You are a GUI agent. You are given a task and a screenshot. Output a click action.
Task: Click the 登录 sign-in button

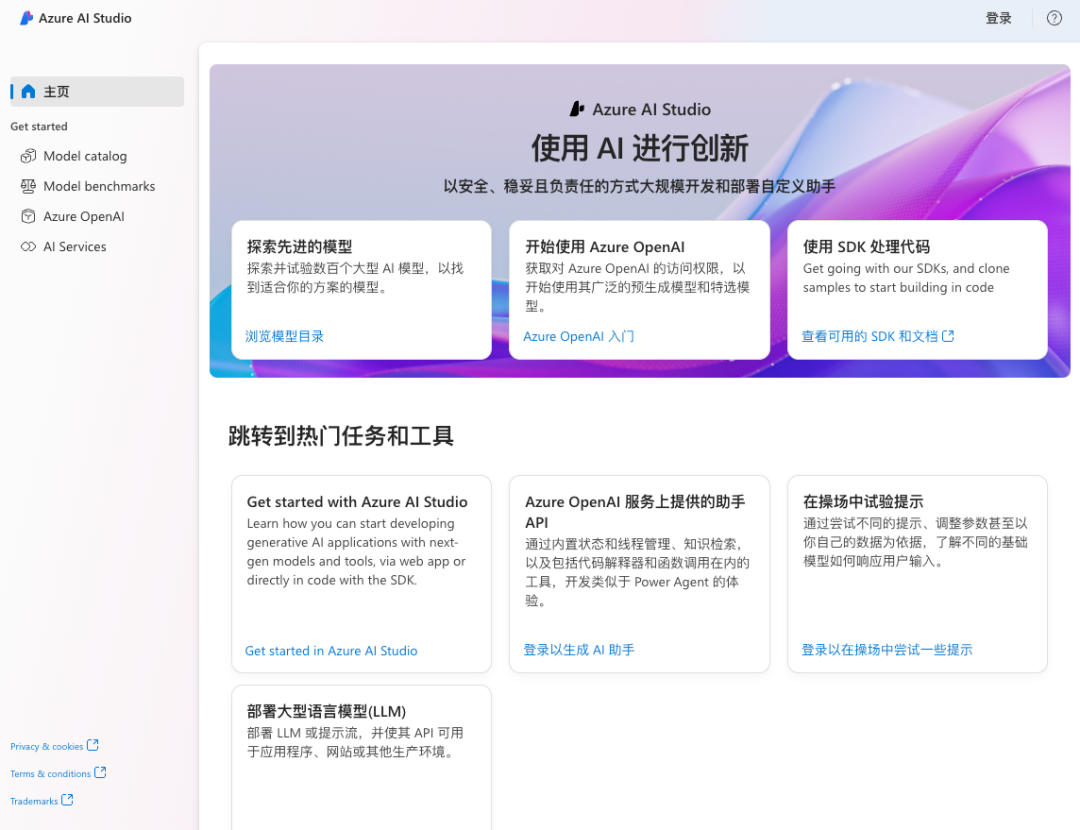click(x=998, y=18)
